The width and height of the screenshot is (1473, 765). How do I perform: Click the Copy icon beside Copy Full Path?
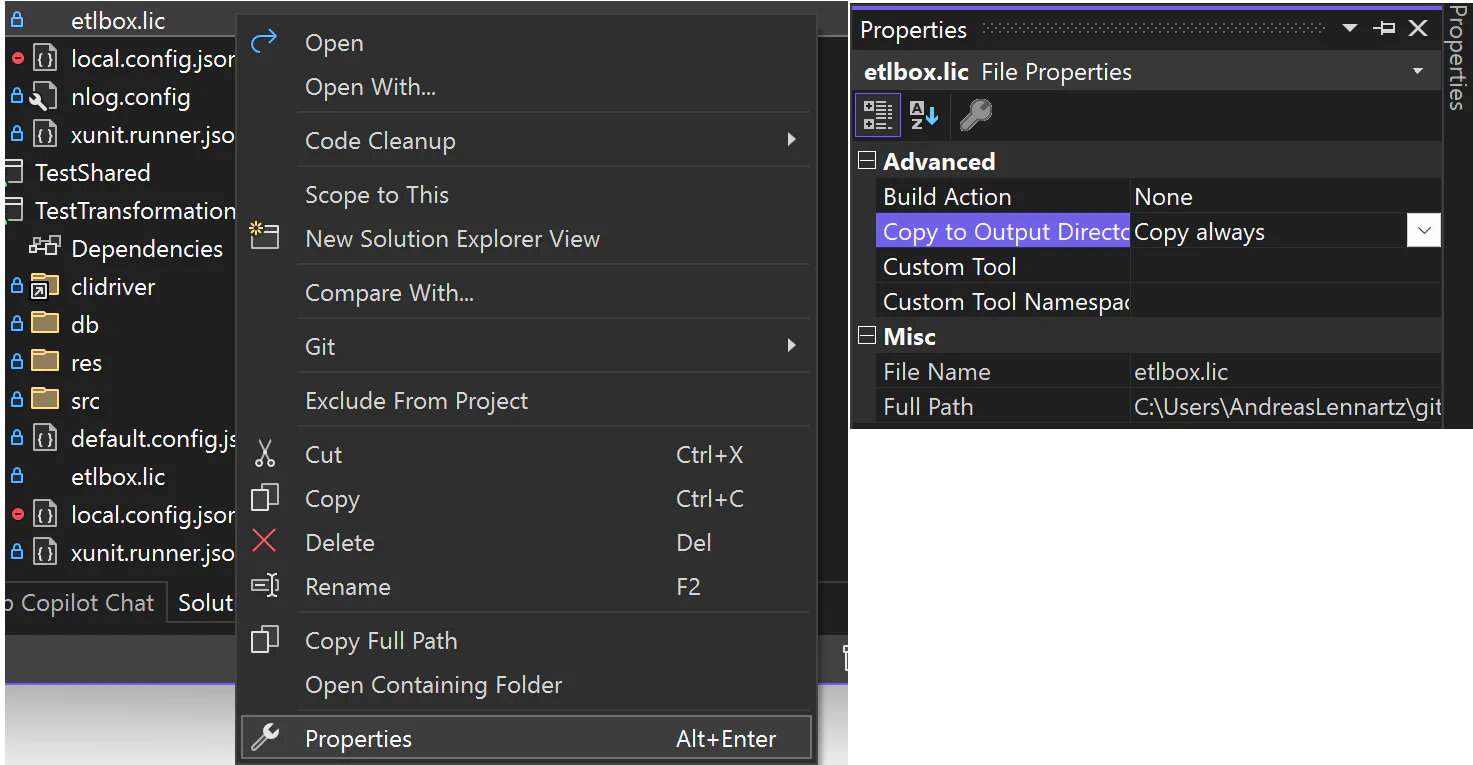[x=265, y=640]
